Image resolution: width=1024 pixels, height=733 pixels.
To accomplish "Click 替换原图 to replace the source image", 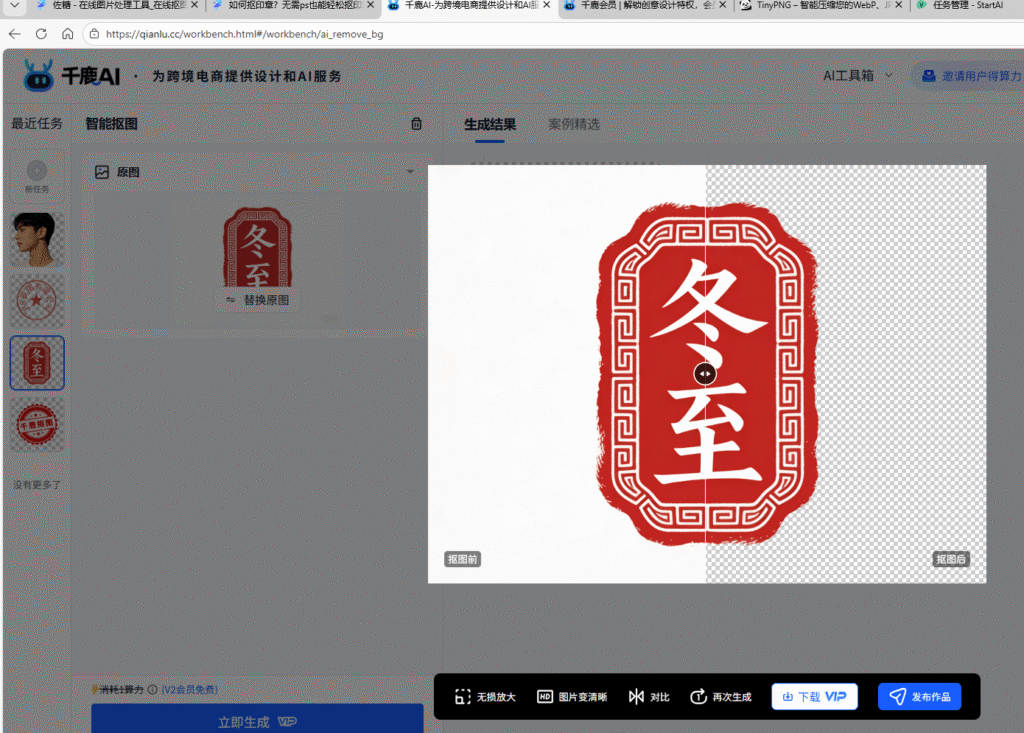I will pyautogui.click(x=258, y=299).
